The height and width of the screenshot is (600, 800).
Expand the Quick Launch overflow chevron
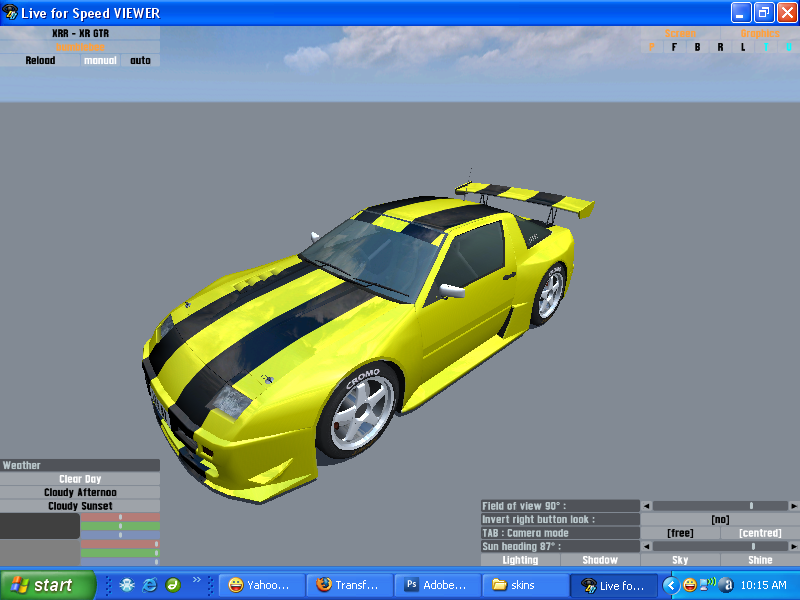click(196, 580)
